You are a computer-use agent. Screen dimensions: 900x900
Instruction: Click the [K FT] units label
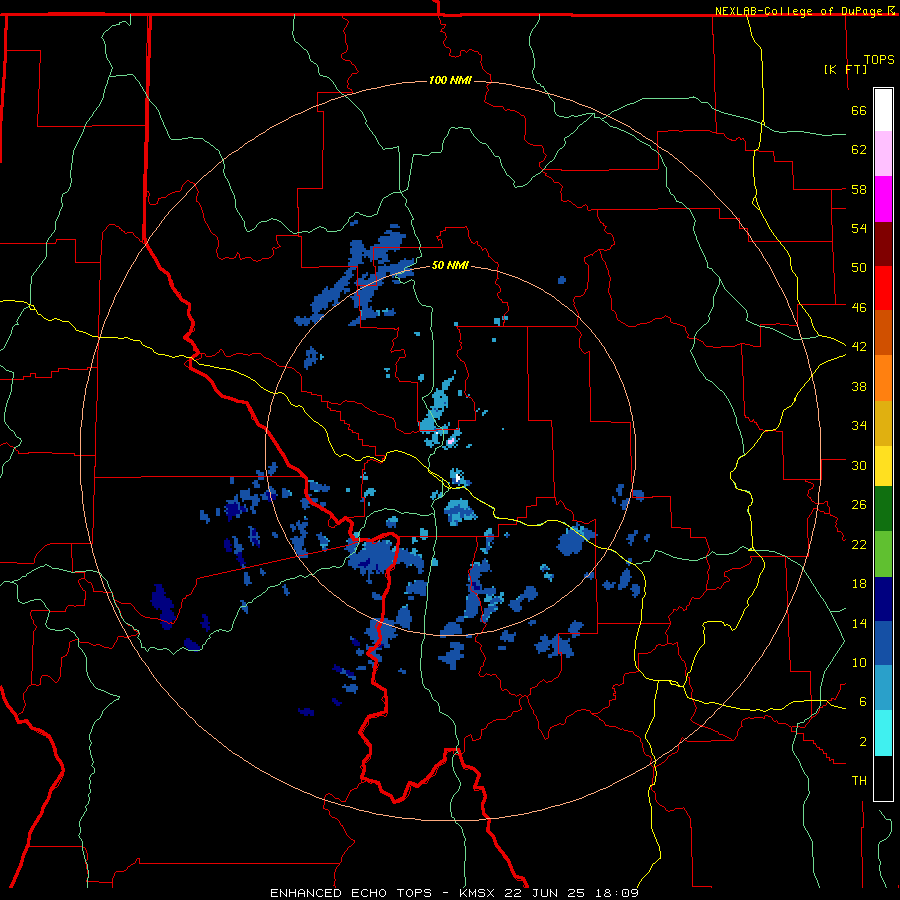point(845,69)
